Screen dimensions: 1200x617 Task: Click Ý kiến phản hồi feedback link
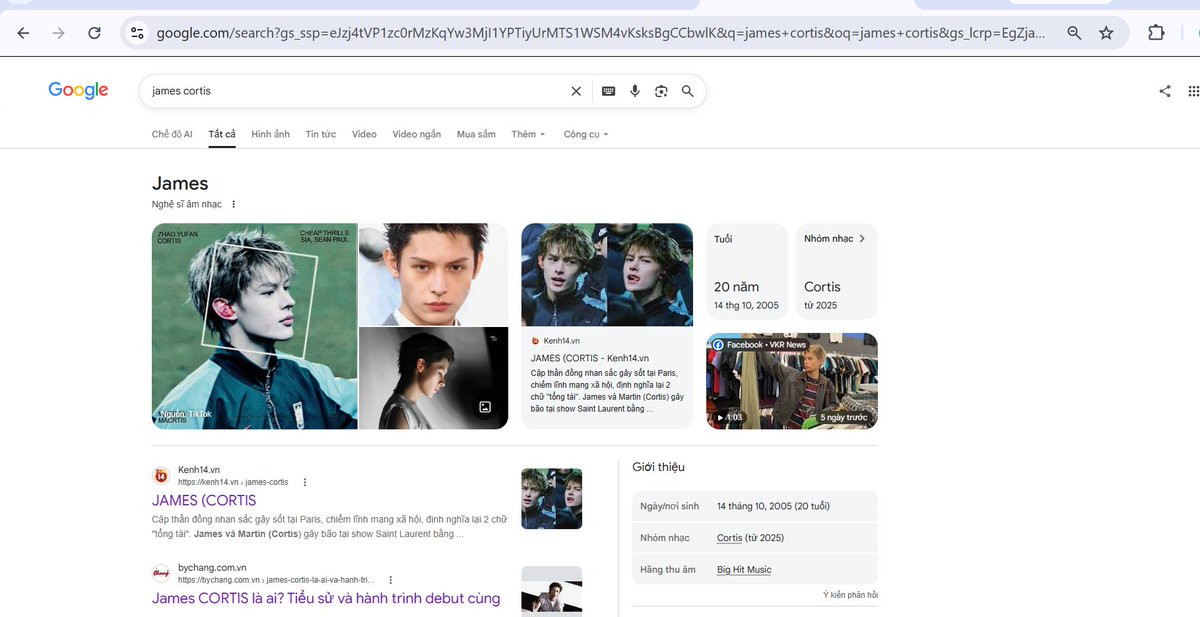[x=850, y=595]
